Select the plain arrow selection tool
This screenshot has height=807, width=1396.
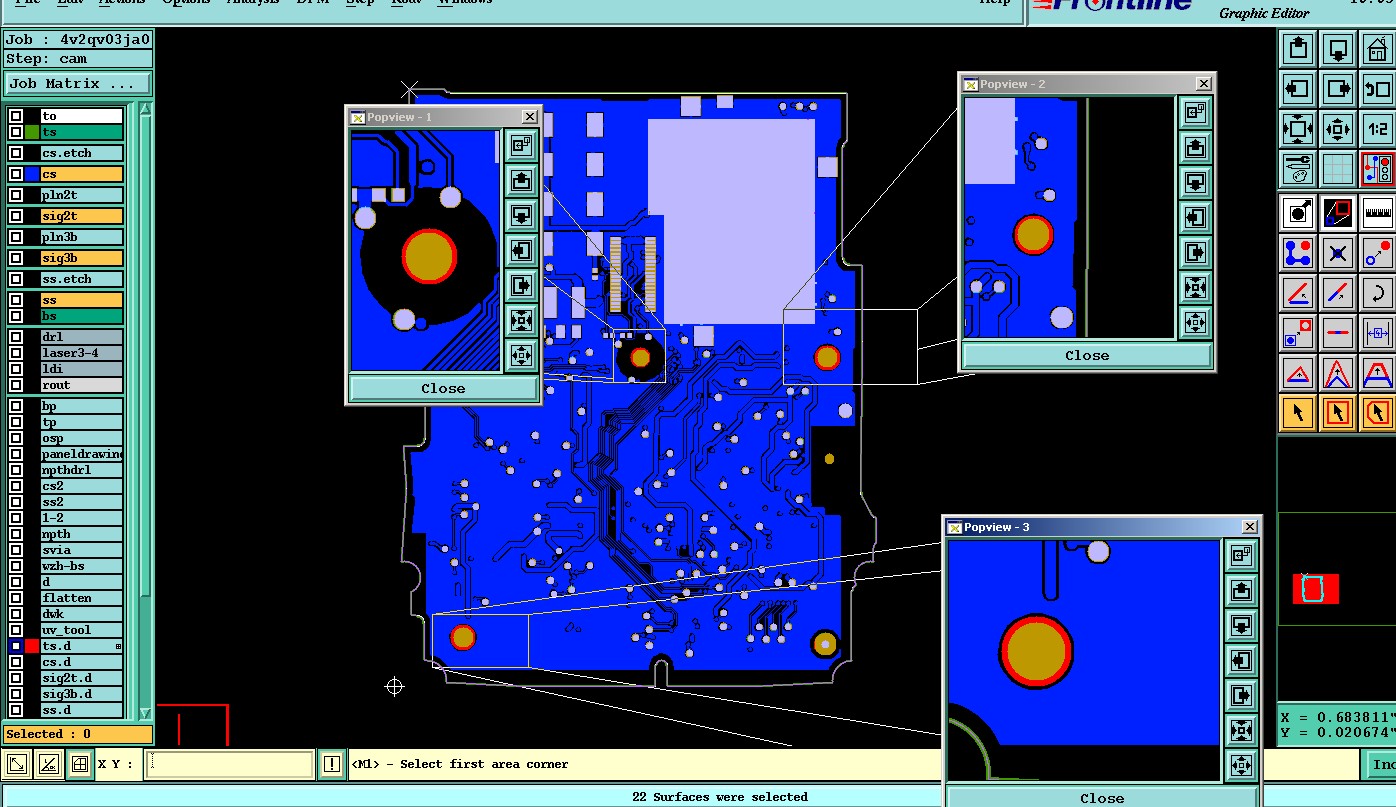[1297, 412]
